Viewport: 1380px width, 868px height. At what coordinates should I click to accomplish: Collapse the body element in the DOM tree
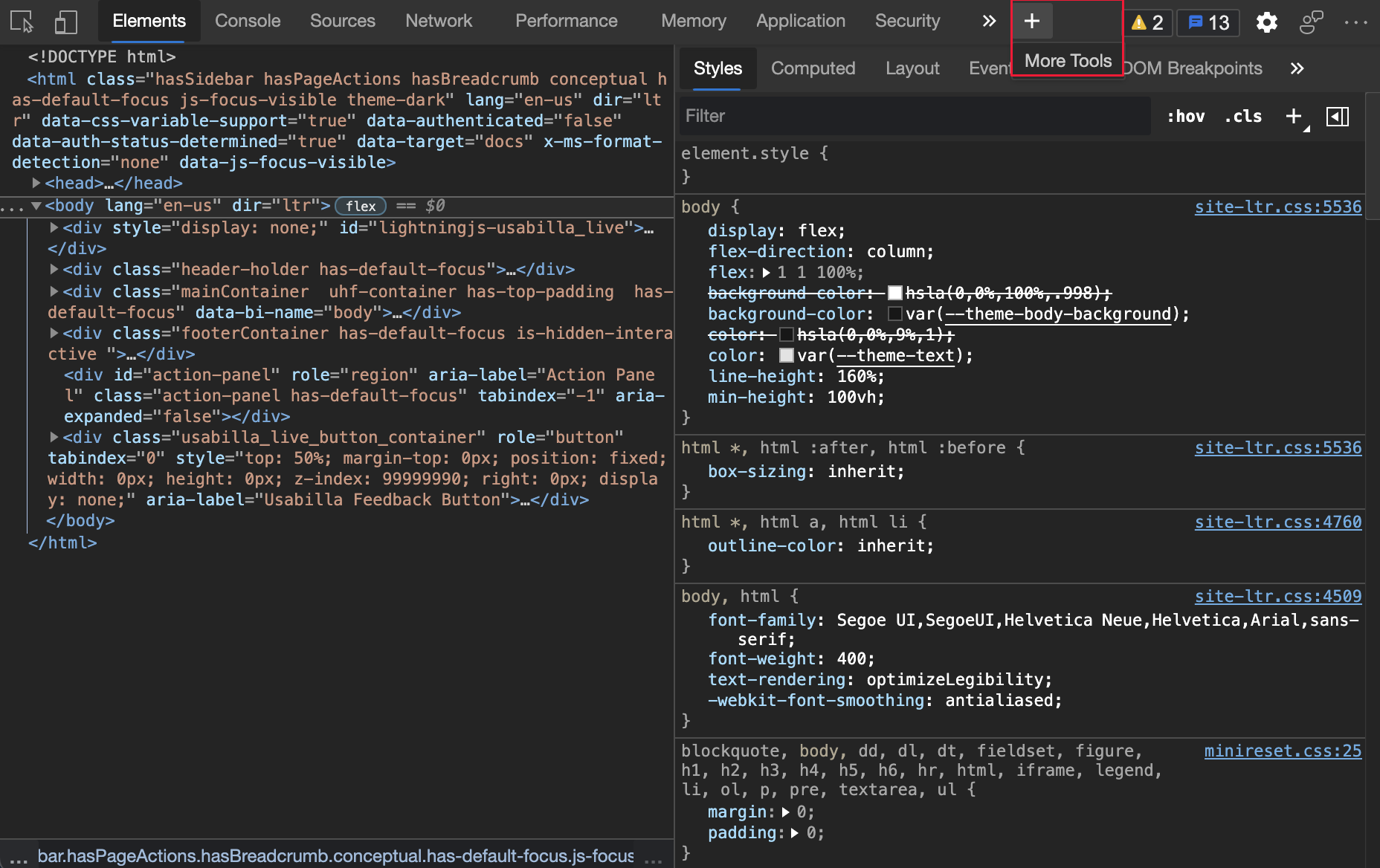click(36, 206)
